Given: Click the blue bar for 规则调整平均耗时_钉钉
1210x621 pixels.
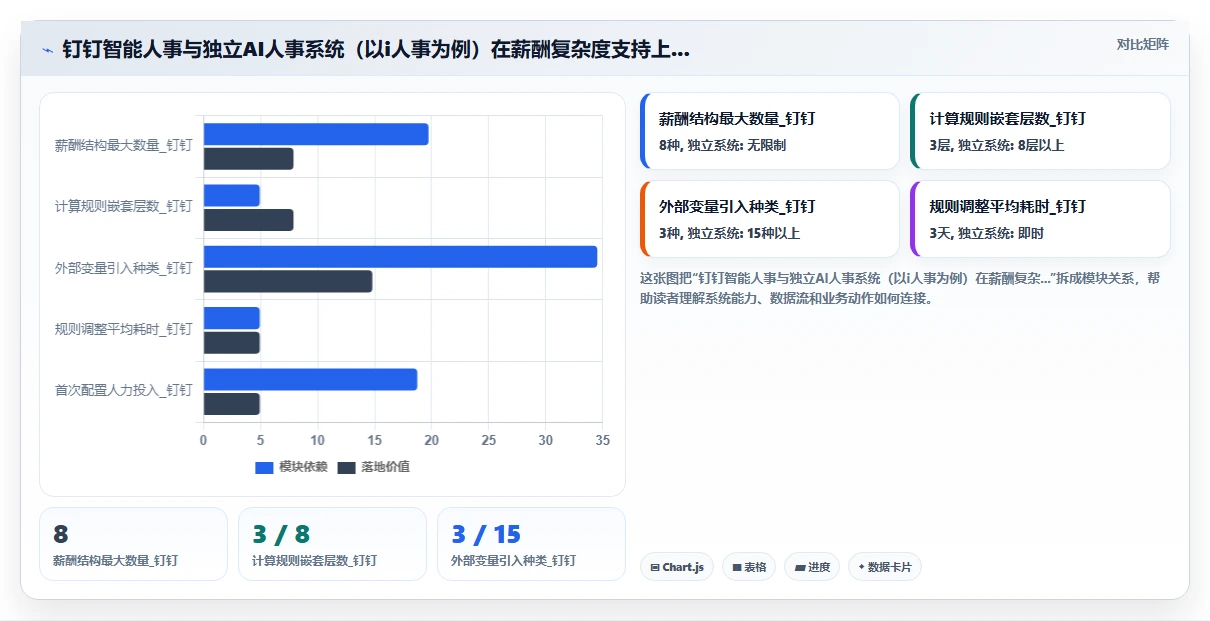Looking at the screenshot, I should click(231, 318).
